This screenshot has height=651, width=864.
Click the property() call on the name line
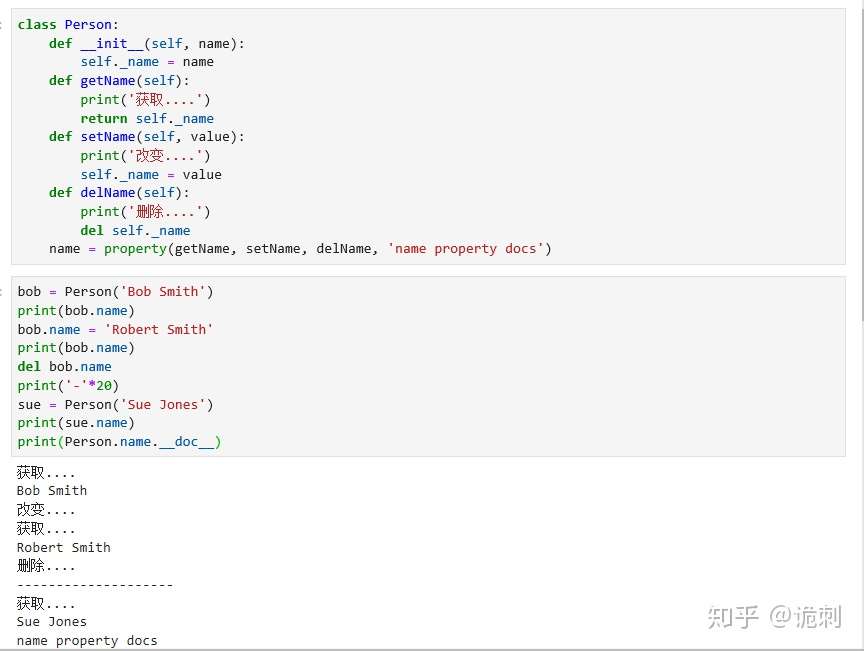coord(135,248)
